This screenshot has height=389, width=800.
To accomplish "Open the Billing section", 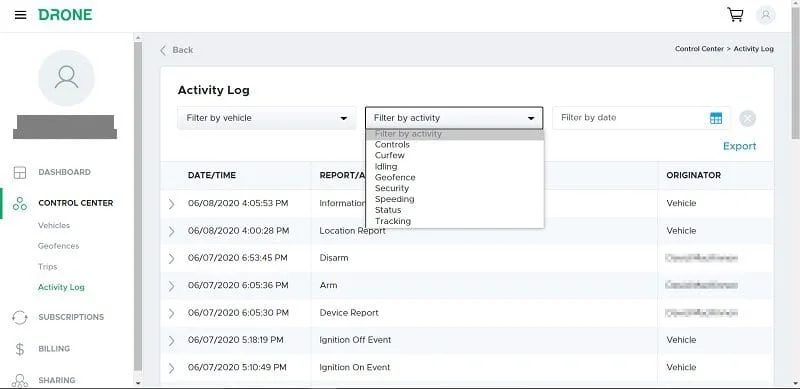I will (54, 349).
